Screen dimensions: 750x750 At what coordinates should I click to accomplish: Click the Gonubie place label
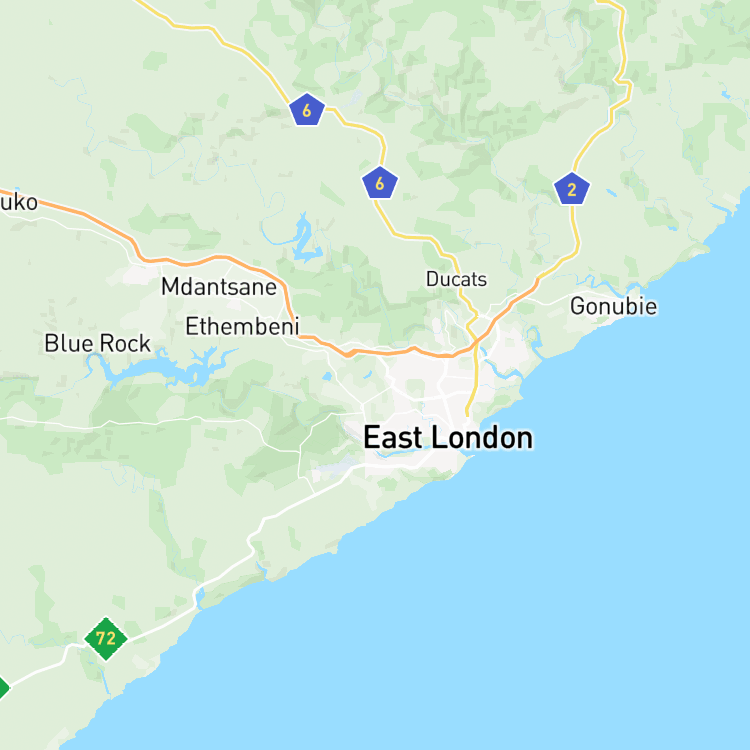click(x=614, y=306)
